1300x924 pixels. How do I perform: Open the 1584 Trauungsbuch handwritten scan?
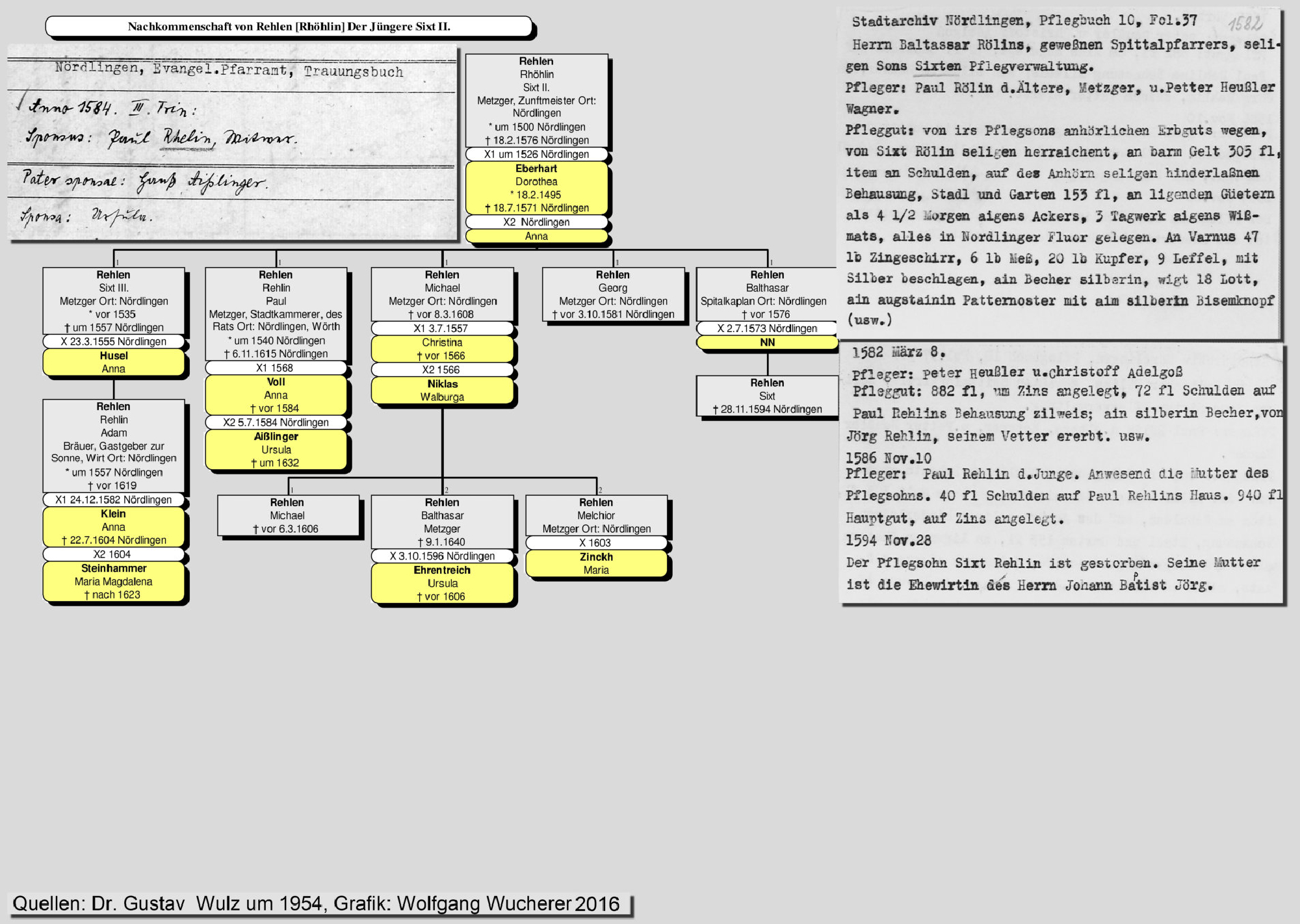click(232, 143)
